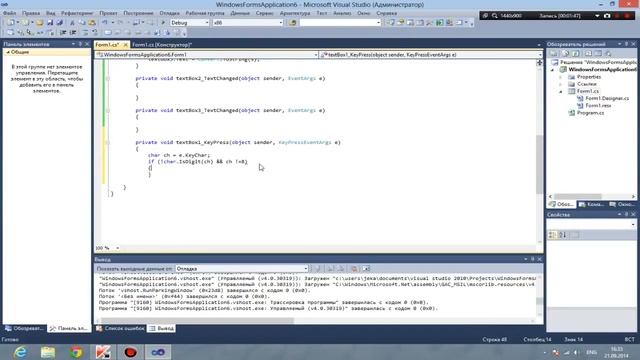Collapse the WindowsFormsApplication project node
The width and height of the screenshot is (640, 360).
click(x=553, y=70)
